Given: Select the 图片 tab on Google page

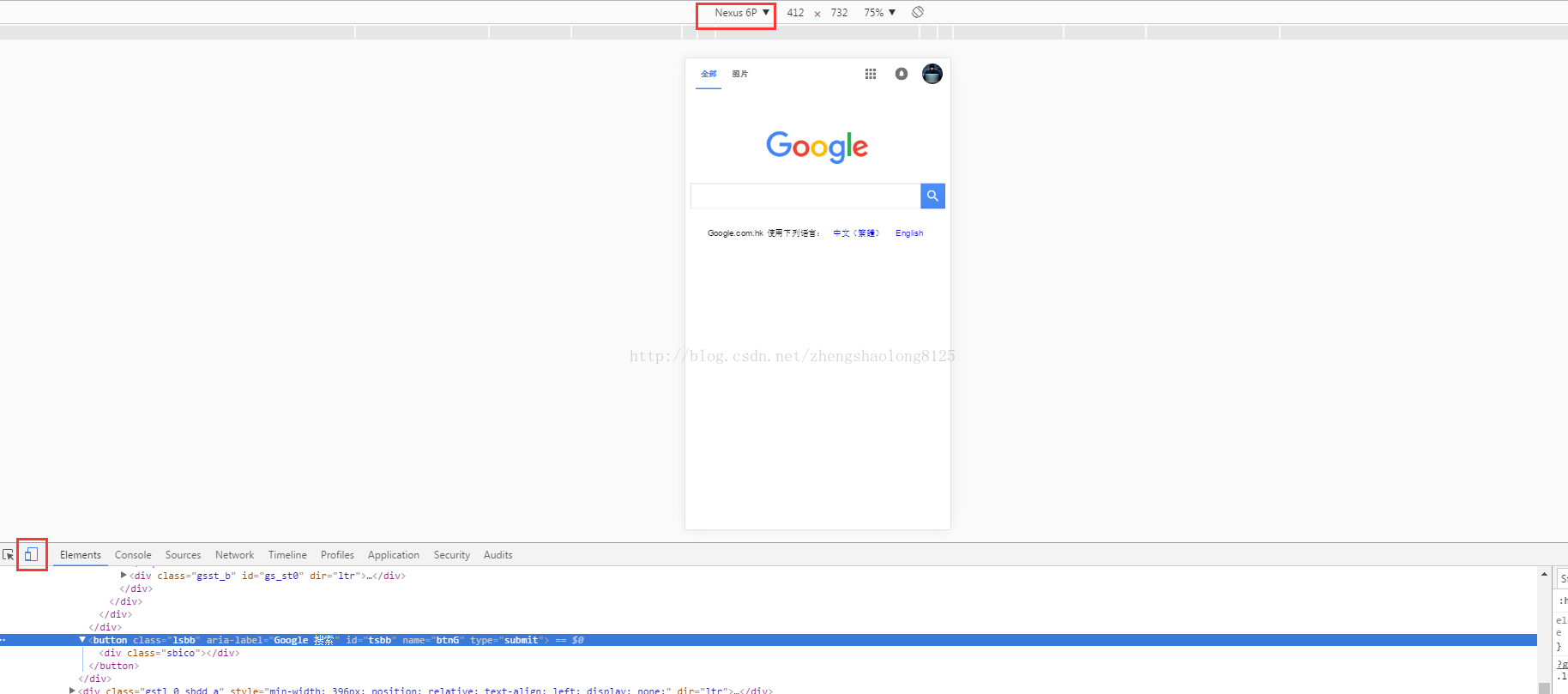Looking at the screenshot, I should pyautogui.click(x=740, y=74).
